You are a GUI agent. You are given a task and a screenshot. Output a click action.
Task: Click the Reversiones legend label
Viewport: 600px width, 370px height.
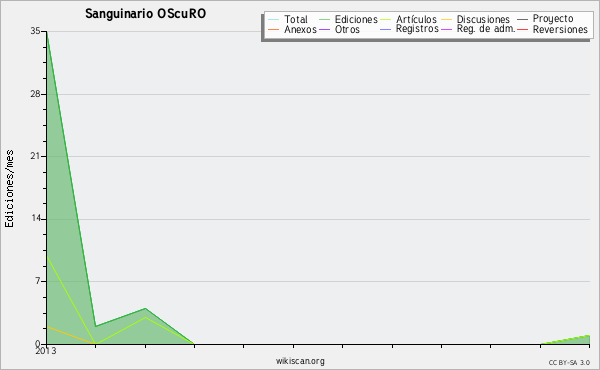[x=560, y=29]
